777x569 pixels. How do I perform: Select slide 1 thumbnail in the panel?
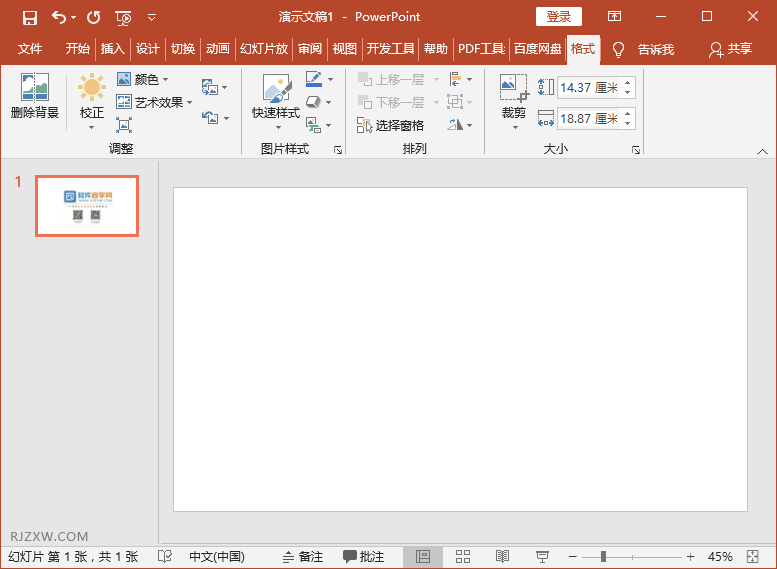pos(87,206)
